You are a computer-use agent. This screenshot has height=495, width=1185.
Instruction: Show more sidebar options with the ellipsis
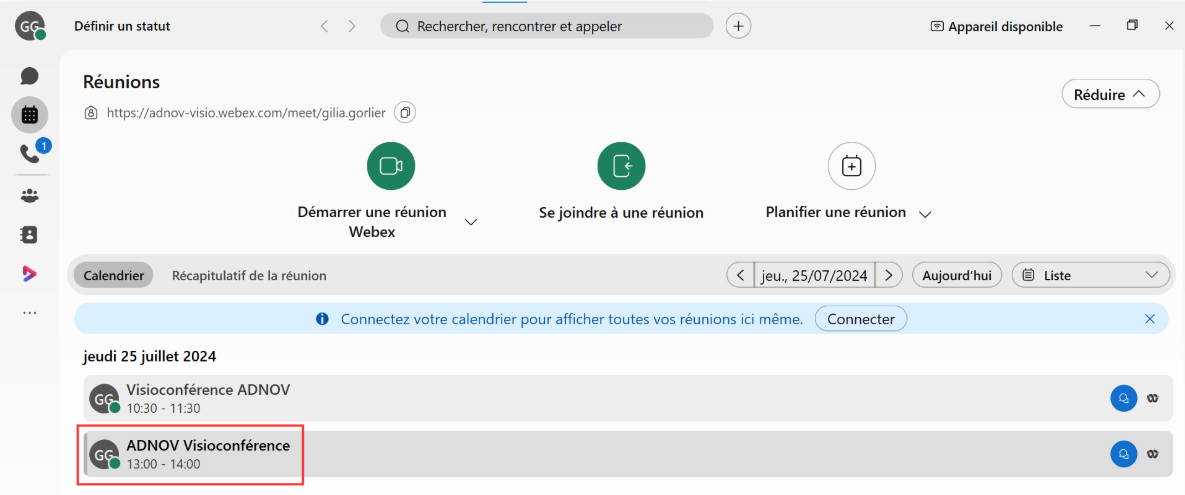tap(29, 312)
